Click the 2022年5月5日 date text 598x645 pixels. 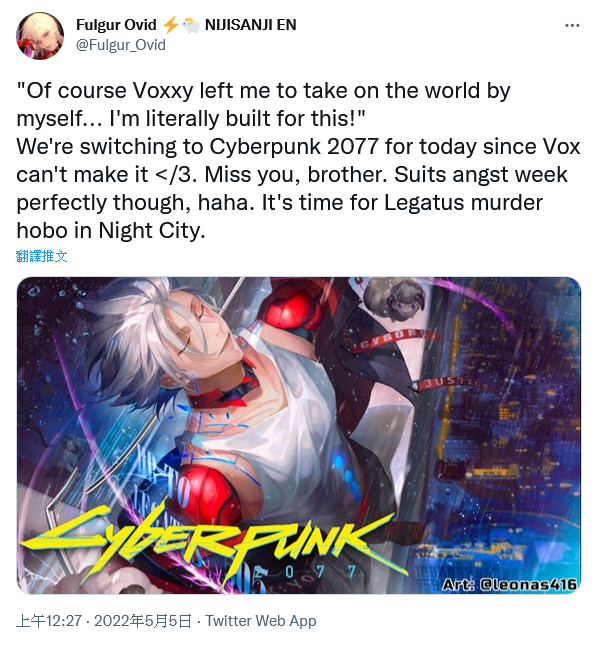pos(143,621)
